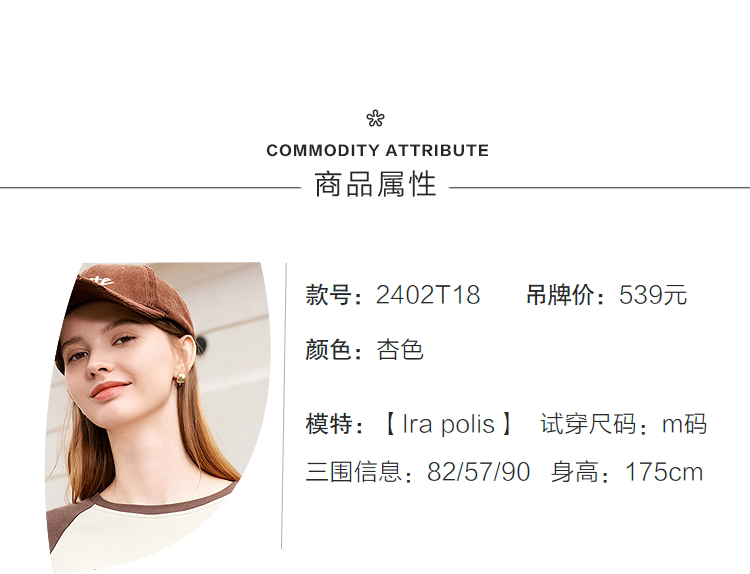Click the COMMODITY ATTRIBUTE heading

[x=377, y=151]
